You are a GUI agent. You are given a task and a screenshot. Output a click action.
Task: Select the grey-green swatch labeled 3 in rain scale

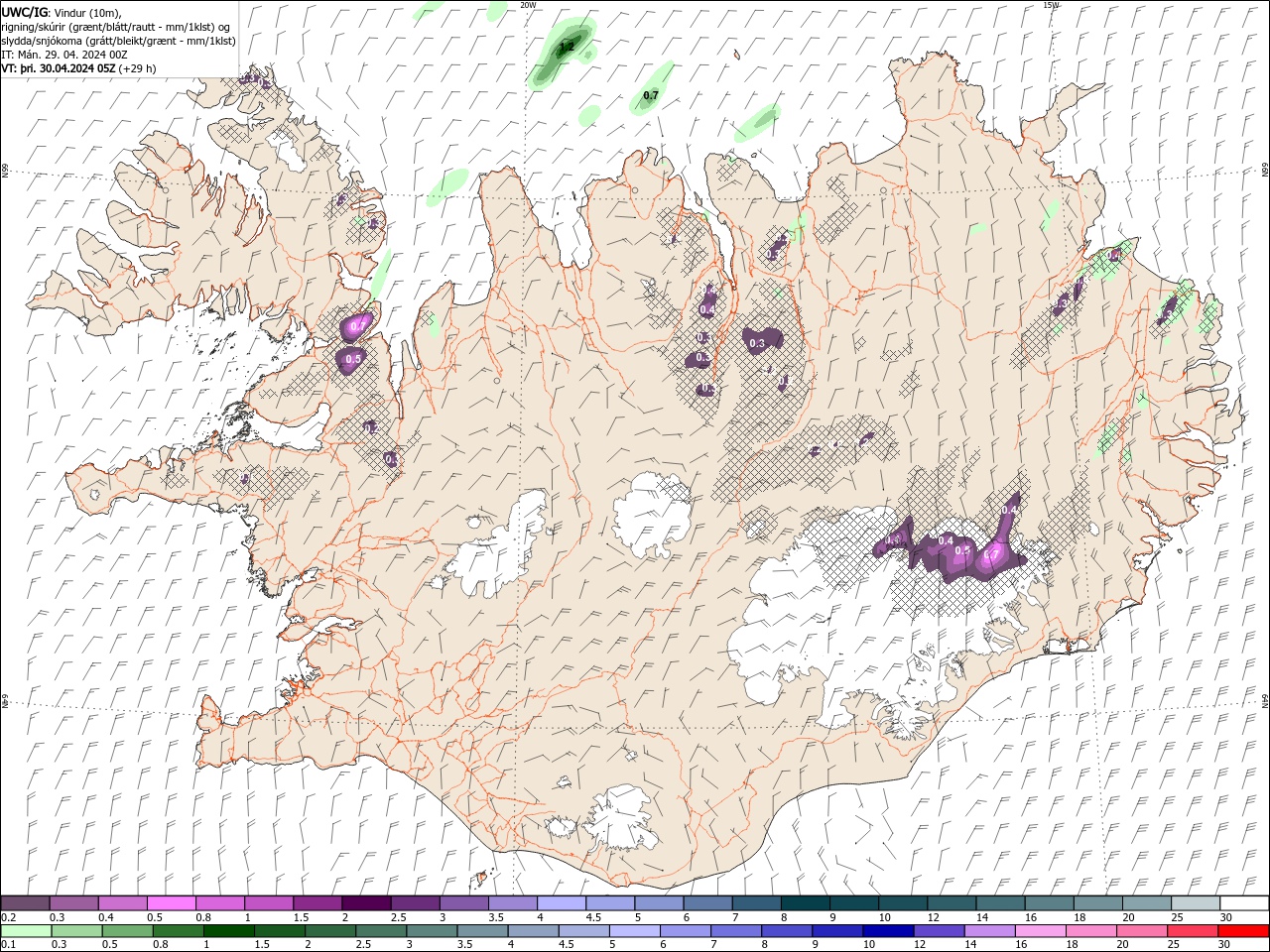click(433, 931)
